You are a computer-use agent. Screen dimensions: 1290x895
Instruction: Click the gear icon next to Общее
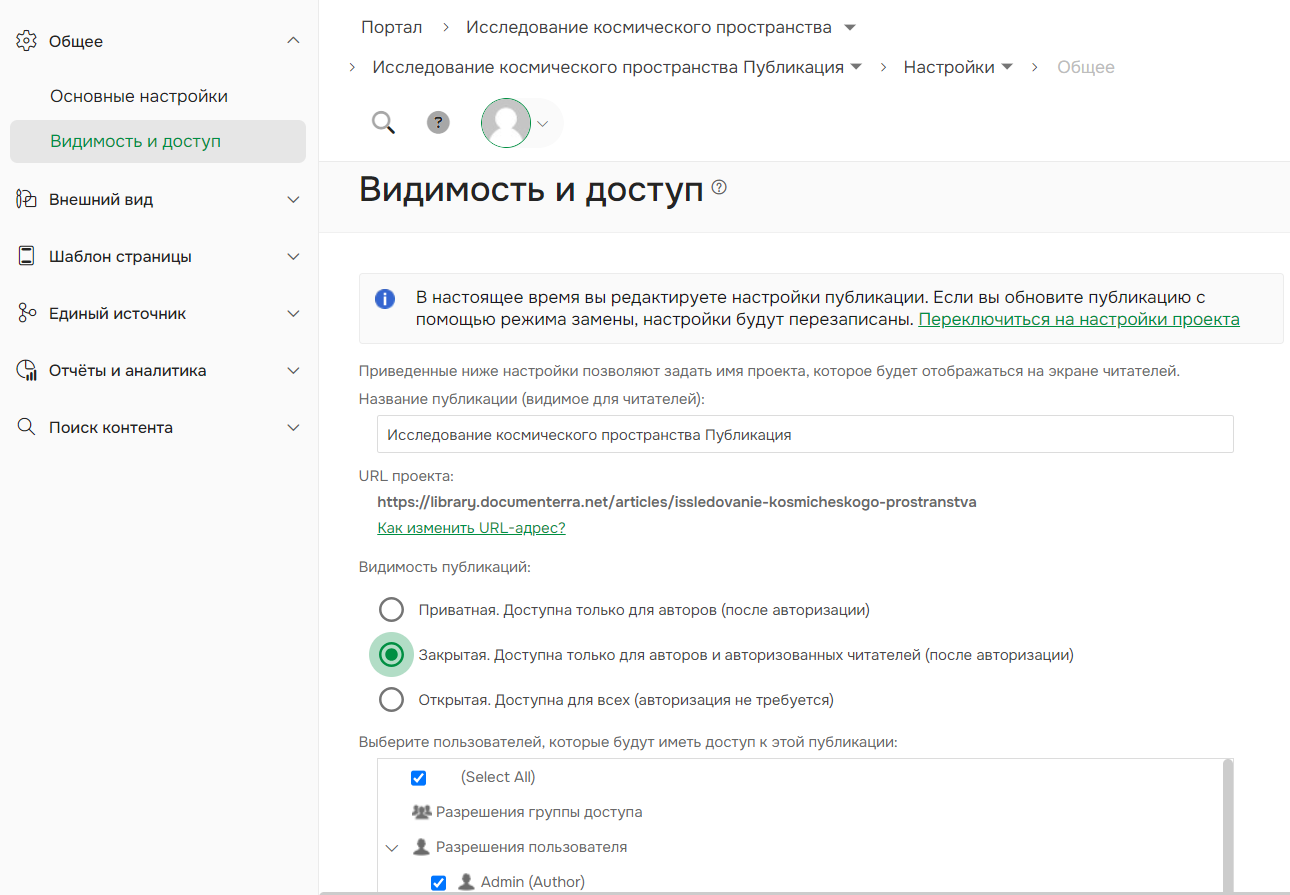click(25, 40)
